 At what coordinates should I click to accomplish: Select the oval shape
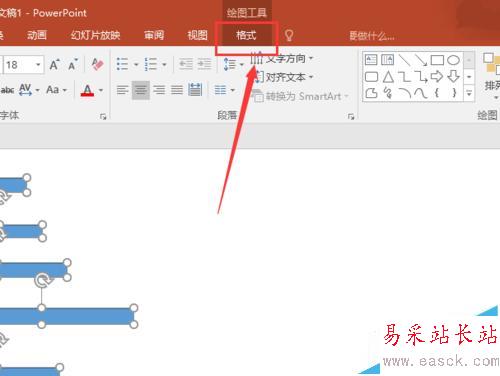(453, 60)
